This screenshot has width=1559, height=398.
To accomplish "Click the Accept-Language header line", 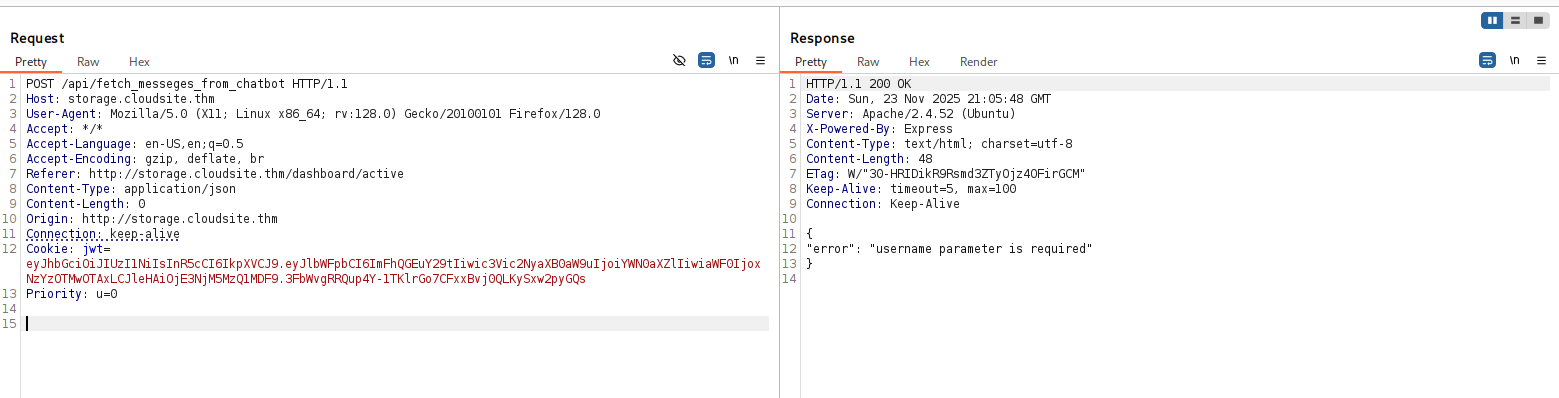I will (x=135, y=144).
